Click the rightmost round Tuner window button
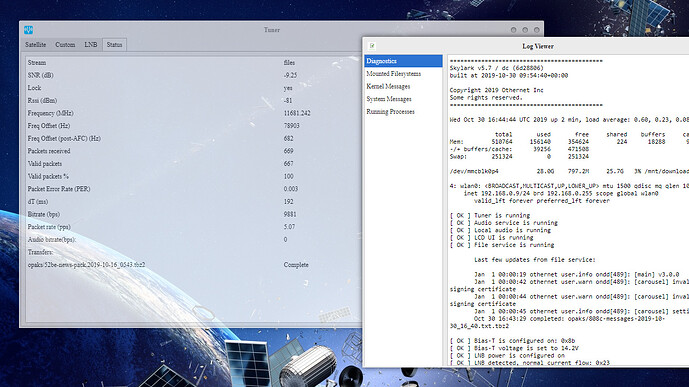 point(537,30)
